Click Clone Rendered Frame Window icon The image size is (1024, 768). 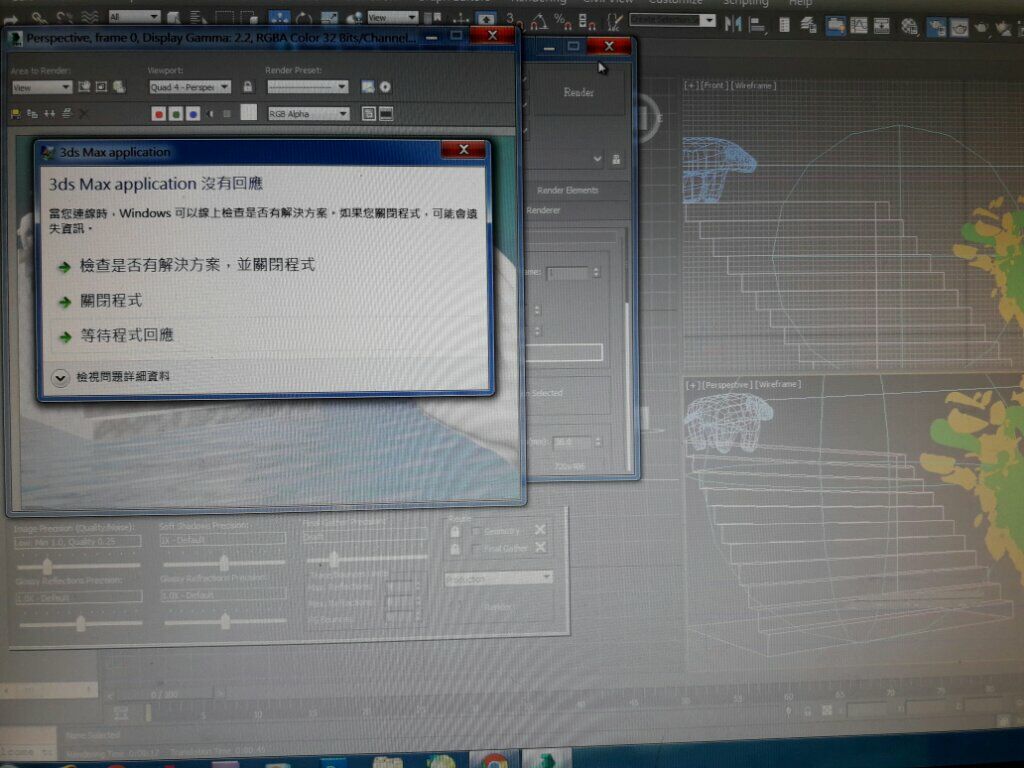[50, 114]
